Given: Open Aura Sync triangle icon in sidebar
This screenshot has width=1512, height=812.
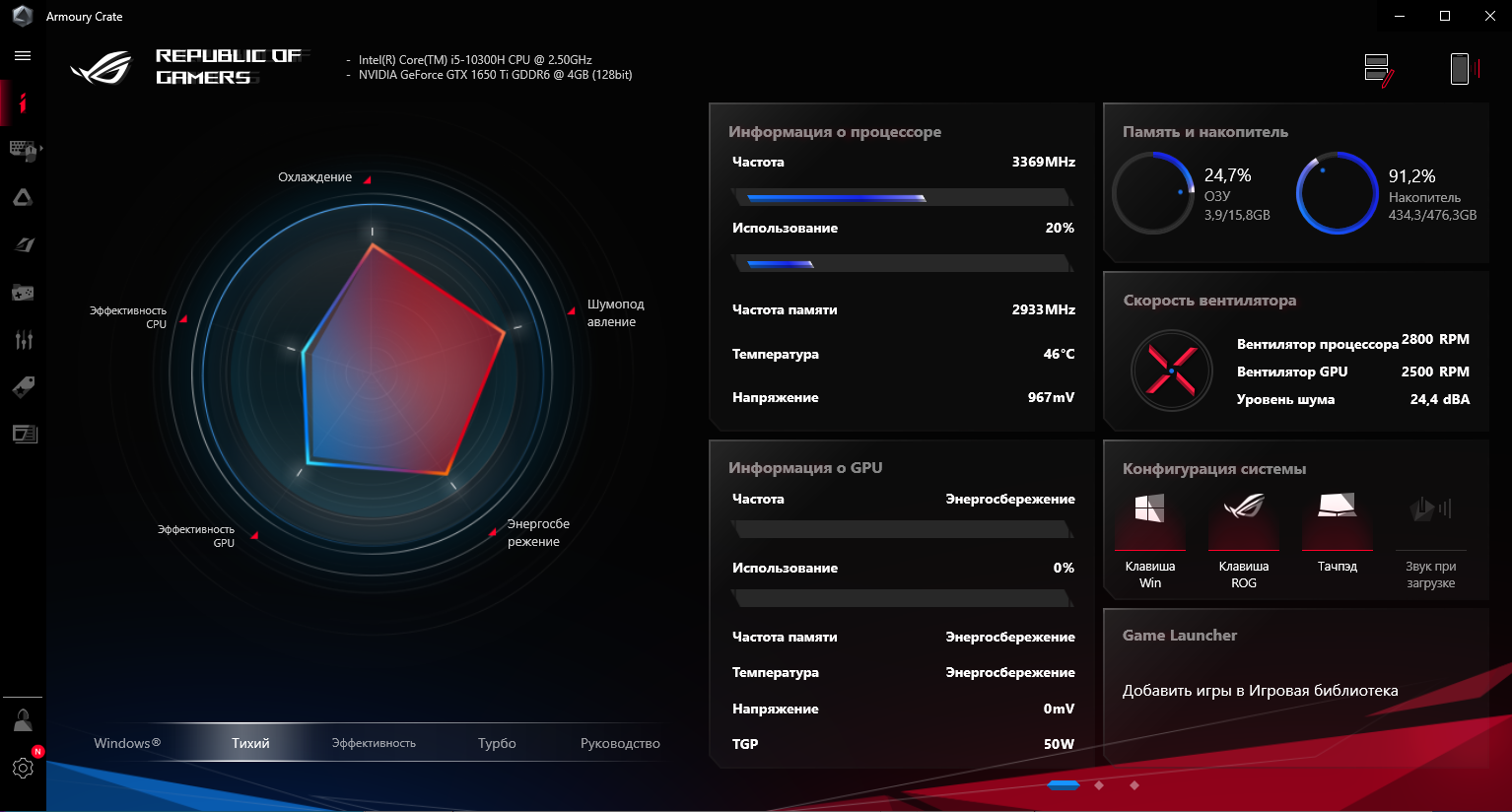Looking at the screenshot, I should (23, 197).
